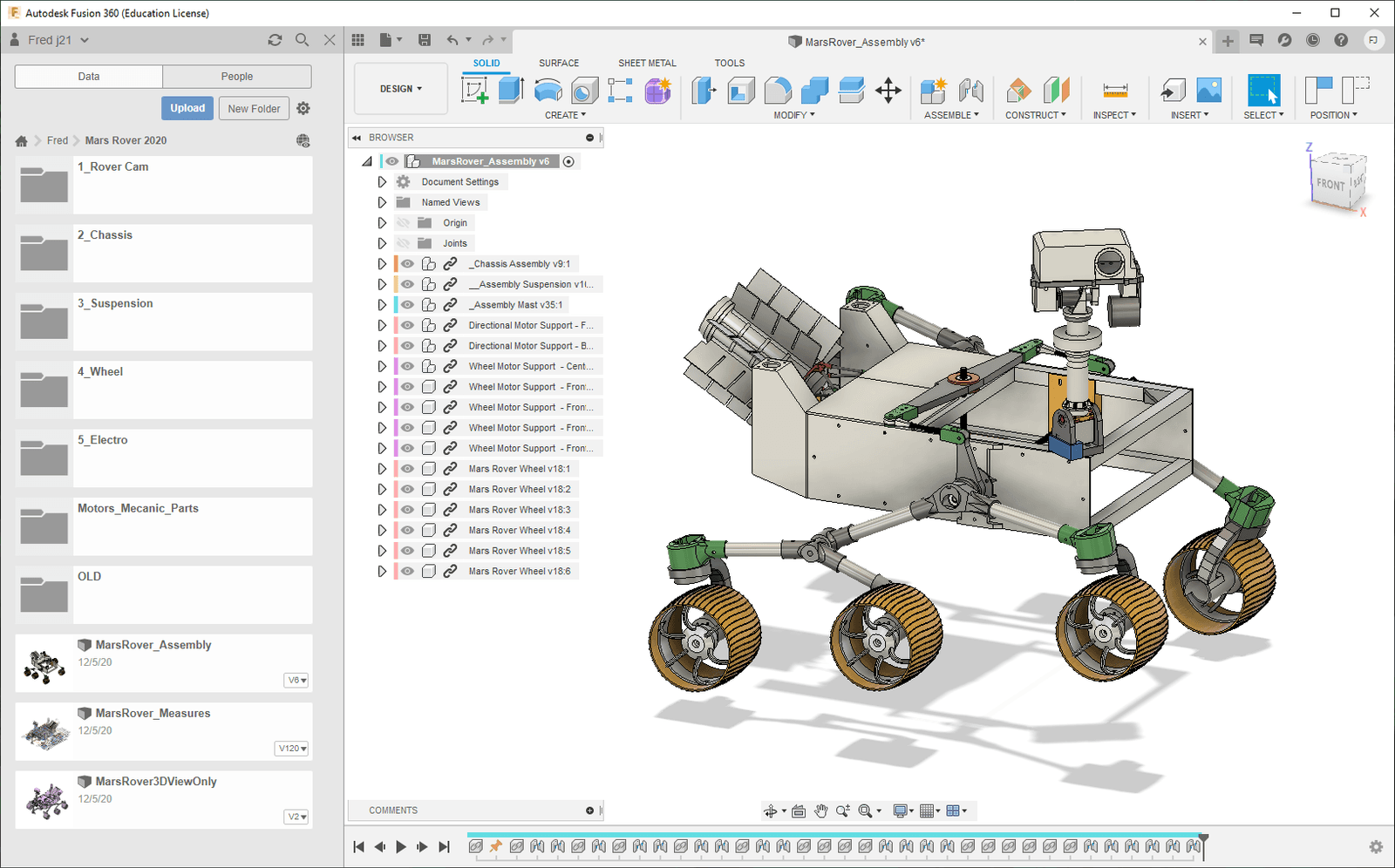Viewport: 1395px width, 868px height.
Task: Click the Hole tool icon
Action: [x=584, y=90]
